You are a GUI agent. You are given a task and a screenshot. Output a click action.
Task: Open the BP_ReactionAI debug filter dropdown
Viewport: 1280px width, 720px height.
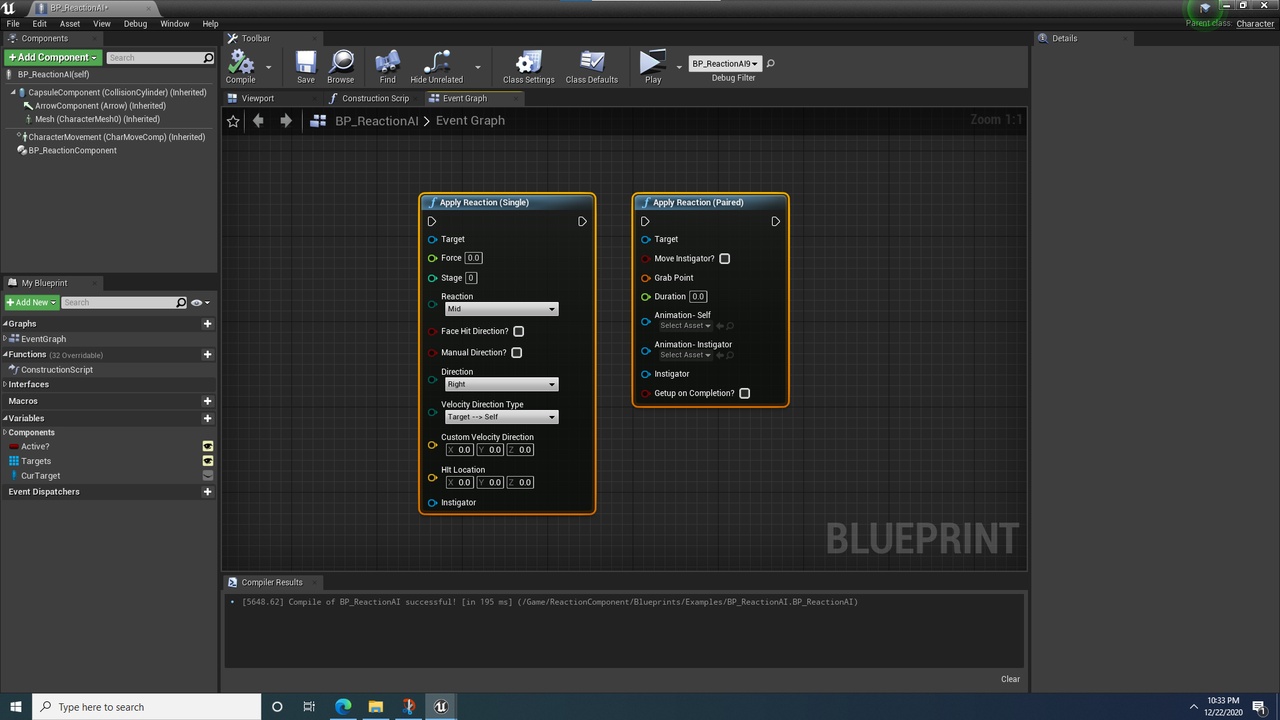click(725, 64)
